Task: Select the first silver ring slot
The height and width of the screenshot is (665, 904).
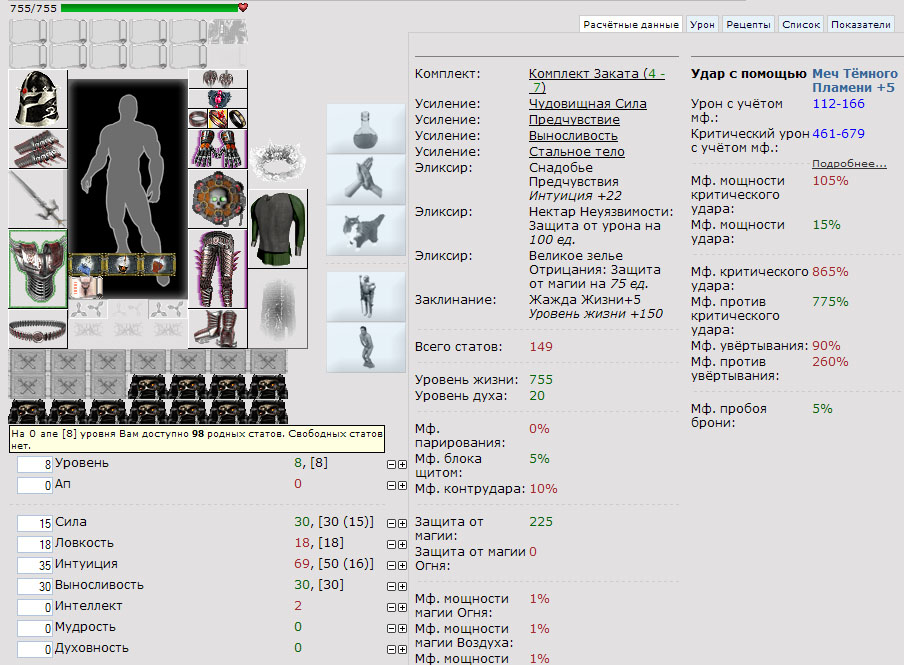Action: tap(198, 119)
